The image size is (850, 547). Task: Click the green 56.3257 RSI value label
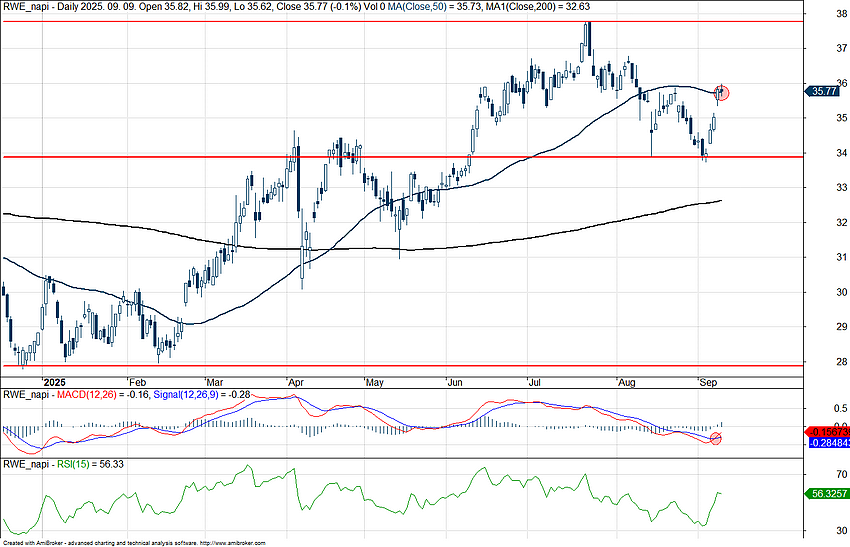(x=825, y=494)
